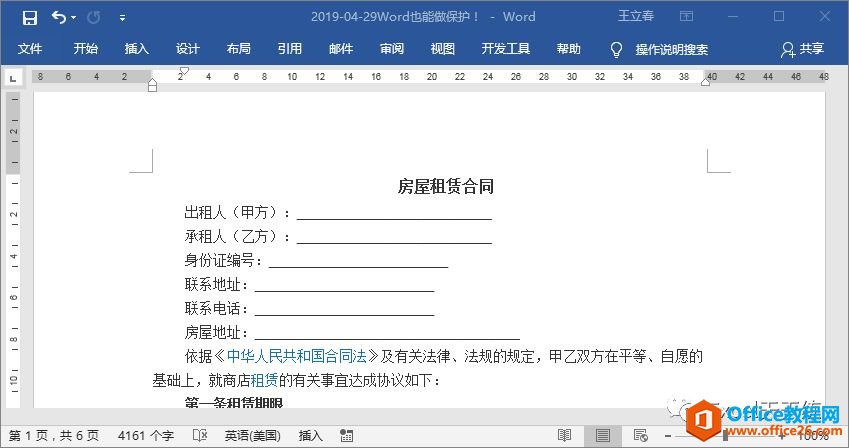The width and height of the screenshot is (849, 448).
Task: Open the 设计 ribbon tab
Action: 187,49
